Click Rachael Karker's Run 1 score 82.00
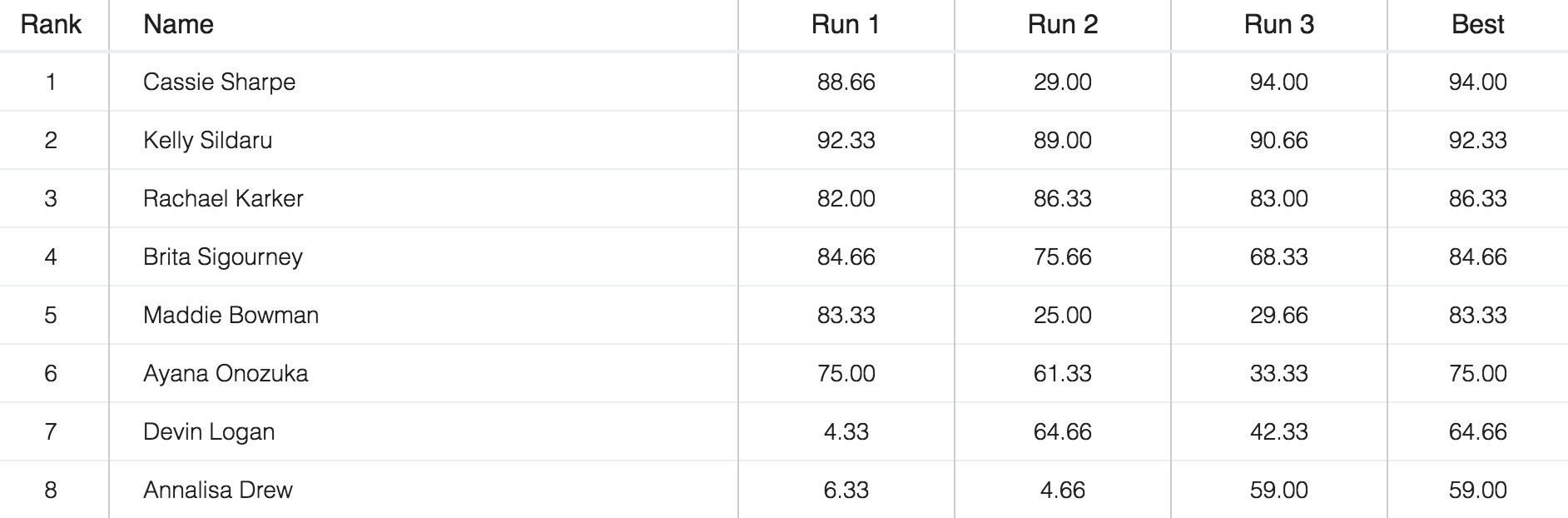Image resolution: width=1568 pixels, height=518 pixels. [x=846, y=198]
